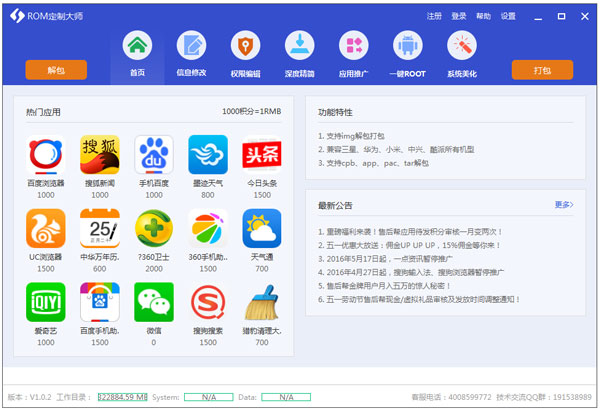Open the 权限编辑 permission shield icon
This screenshot has width=600, height=410.
tap(245, 45)
